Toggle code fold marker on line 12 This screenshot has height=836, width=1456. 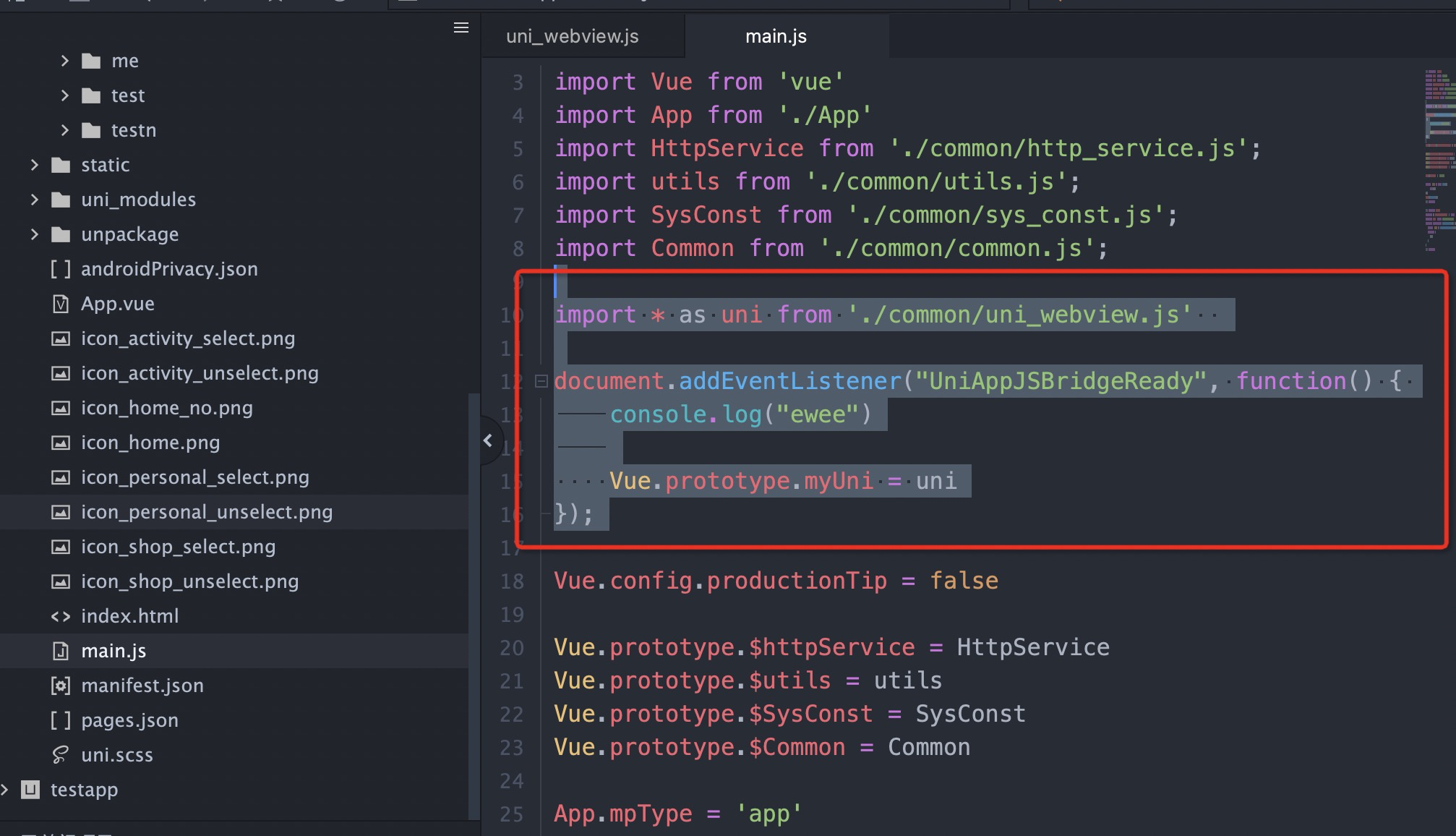tap(541, 381)
